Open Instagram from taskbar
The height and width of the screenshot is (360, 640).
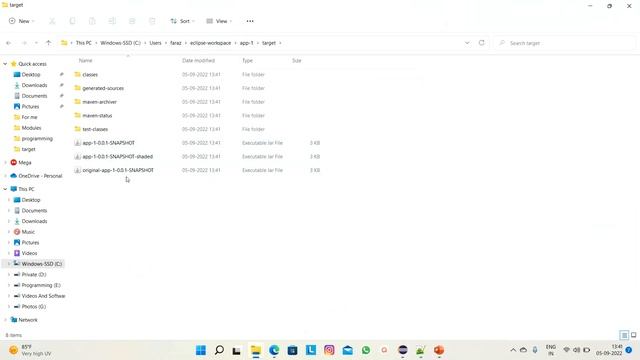329,350
